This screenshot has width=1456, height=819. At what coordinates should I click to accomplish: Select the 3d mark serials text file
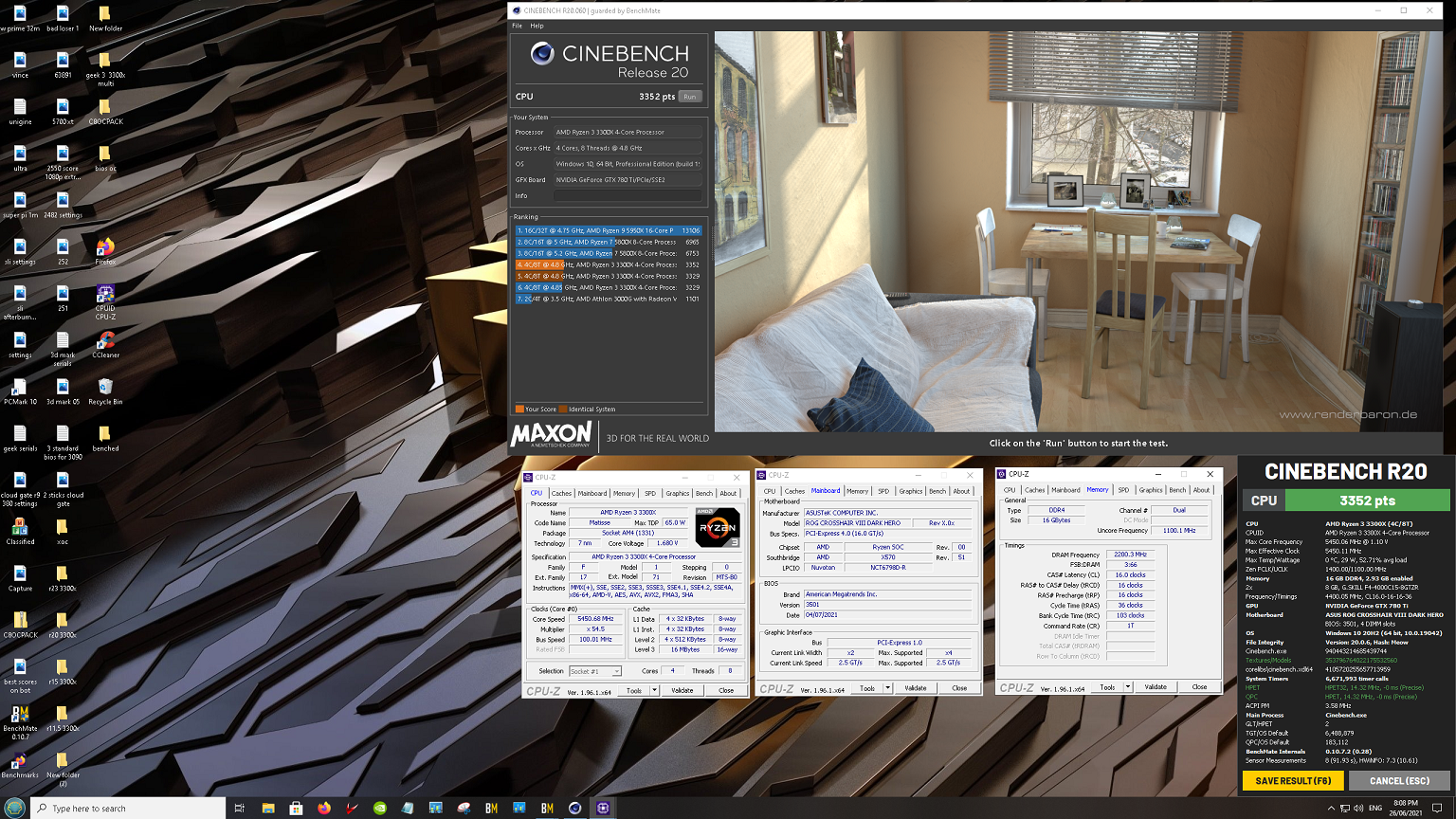pos(63,348)
